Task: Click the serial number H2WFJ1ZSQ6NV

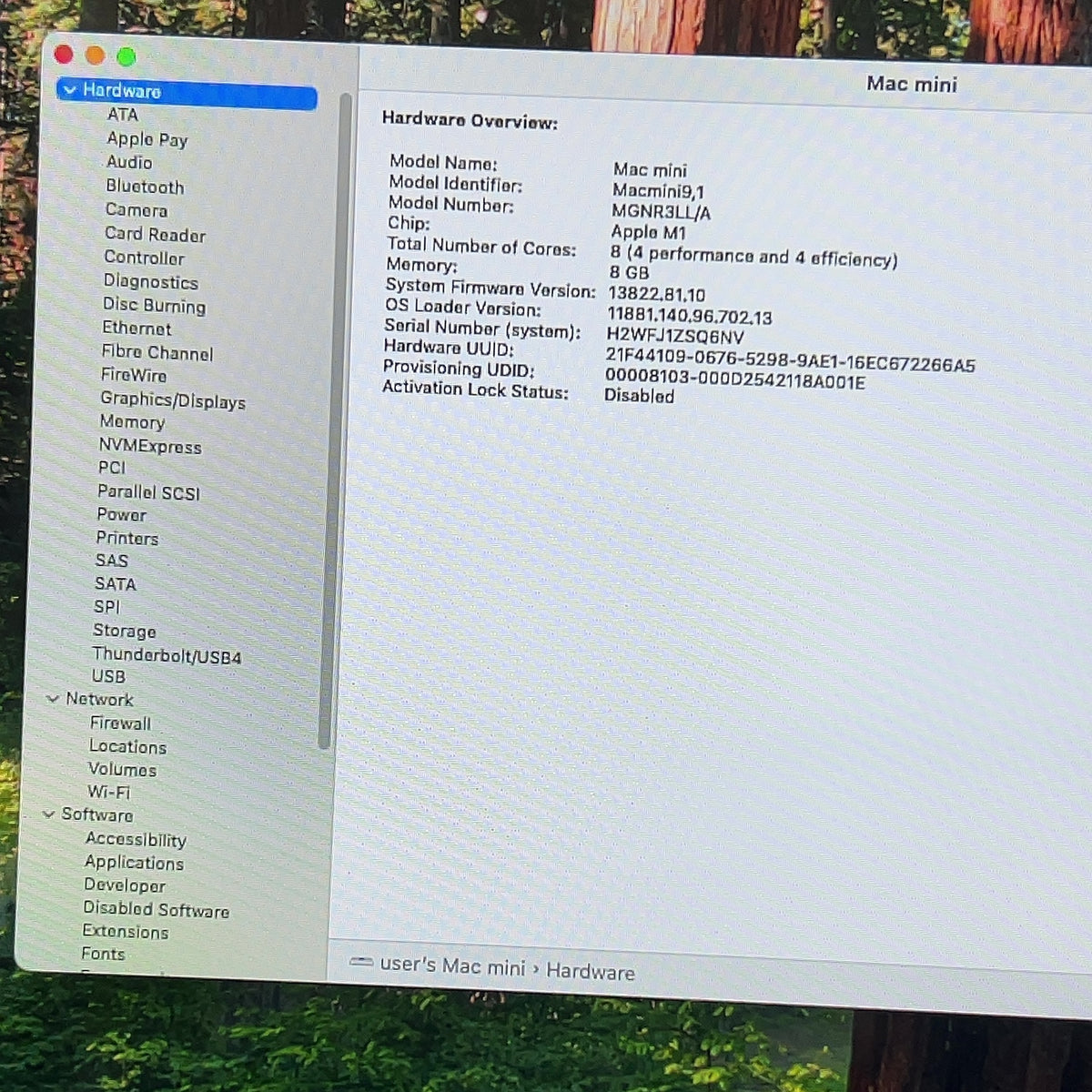Action: [675, 337]
